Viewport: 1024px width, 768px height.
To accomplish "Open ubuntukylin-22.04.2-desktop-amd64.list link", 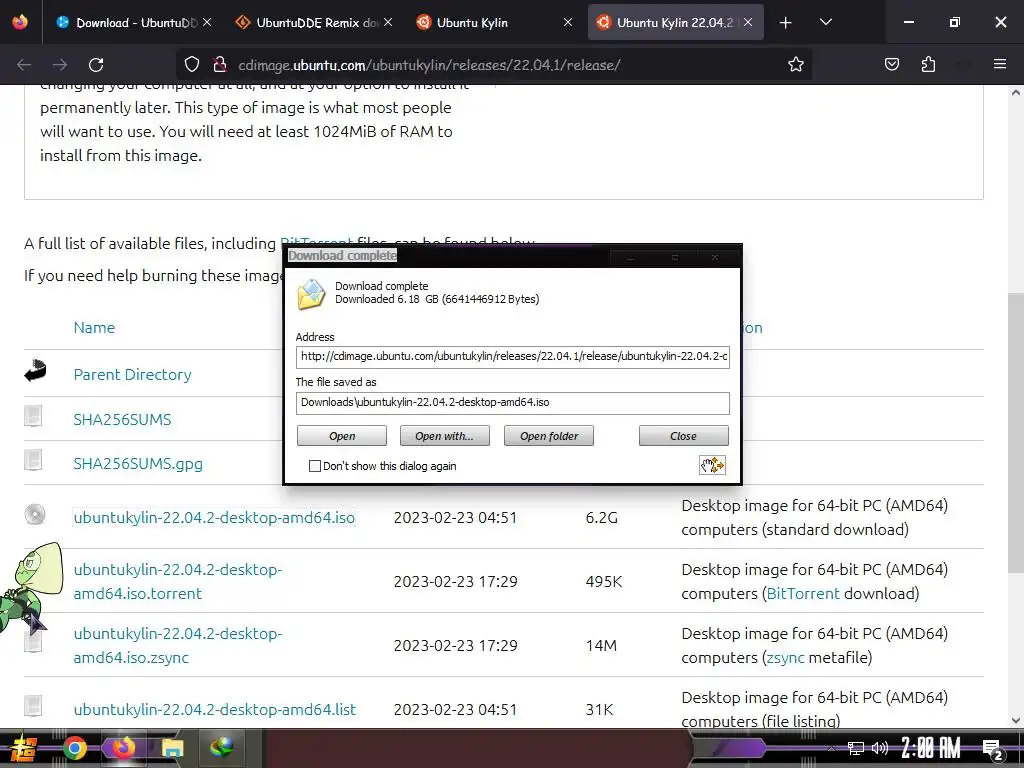I will (x=215, y=710).
